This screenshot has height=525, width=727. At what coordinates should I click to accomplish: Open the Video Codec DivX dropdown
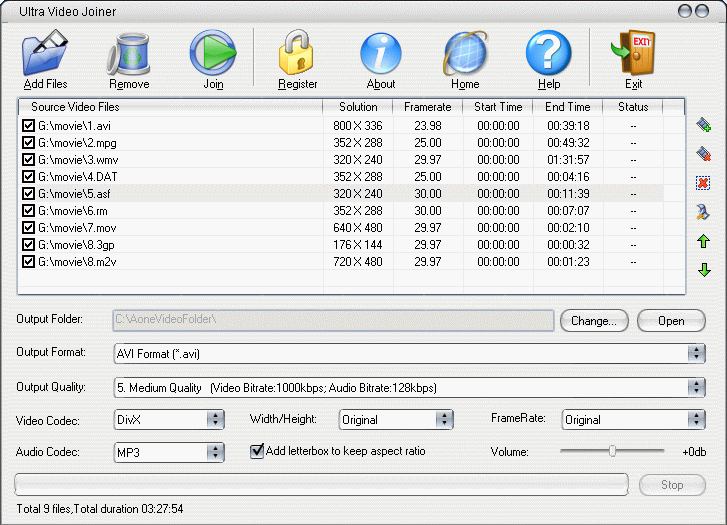pos(215,420)
